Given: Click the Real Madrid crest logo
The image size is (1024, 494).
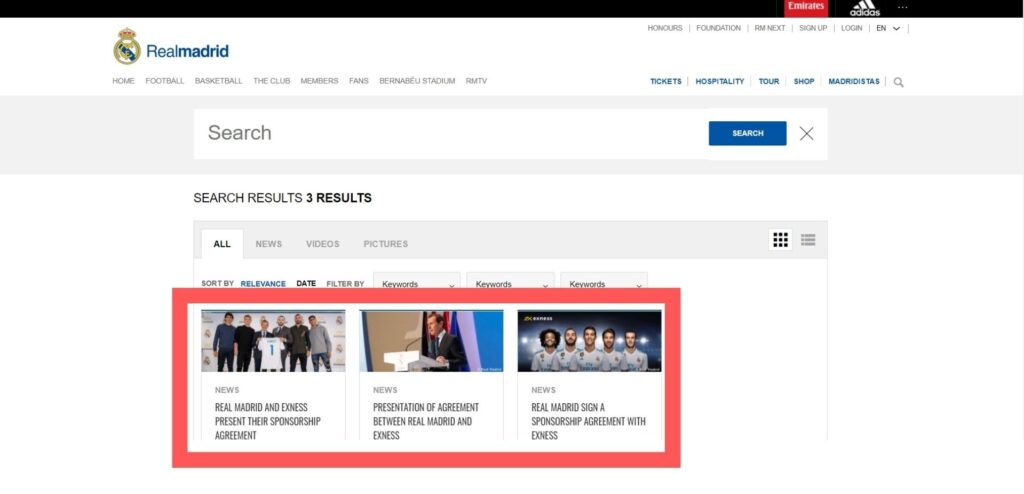Looking at the screenshot, I should point(127,47).
